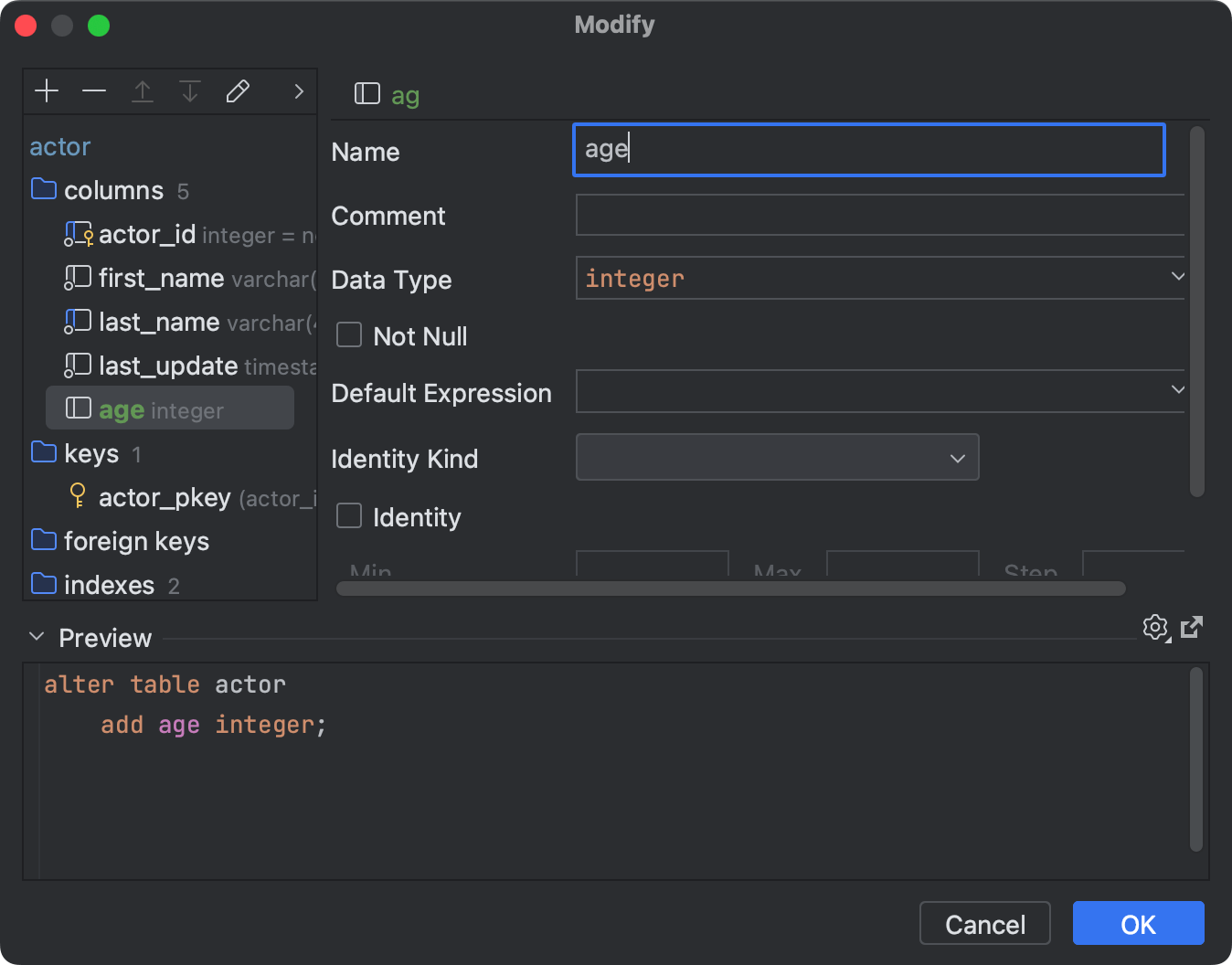Image resolution: width=1232 pixels, height=965 pixels.
Task: Click the Remove column minus icon
Action: point(94,90)
